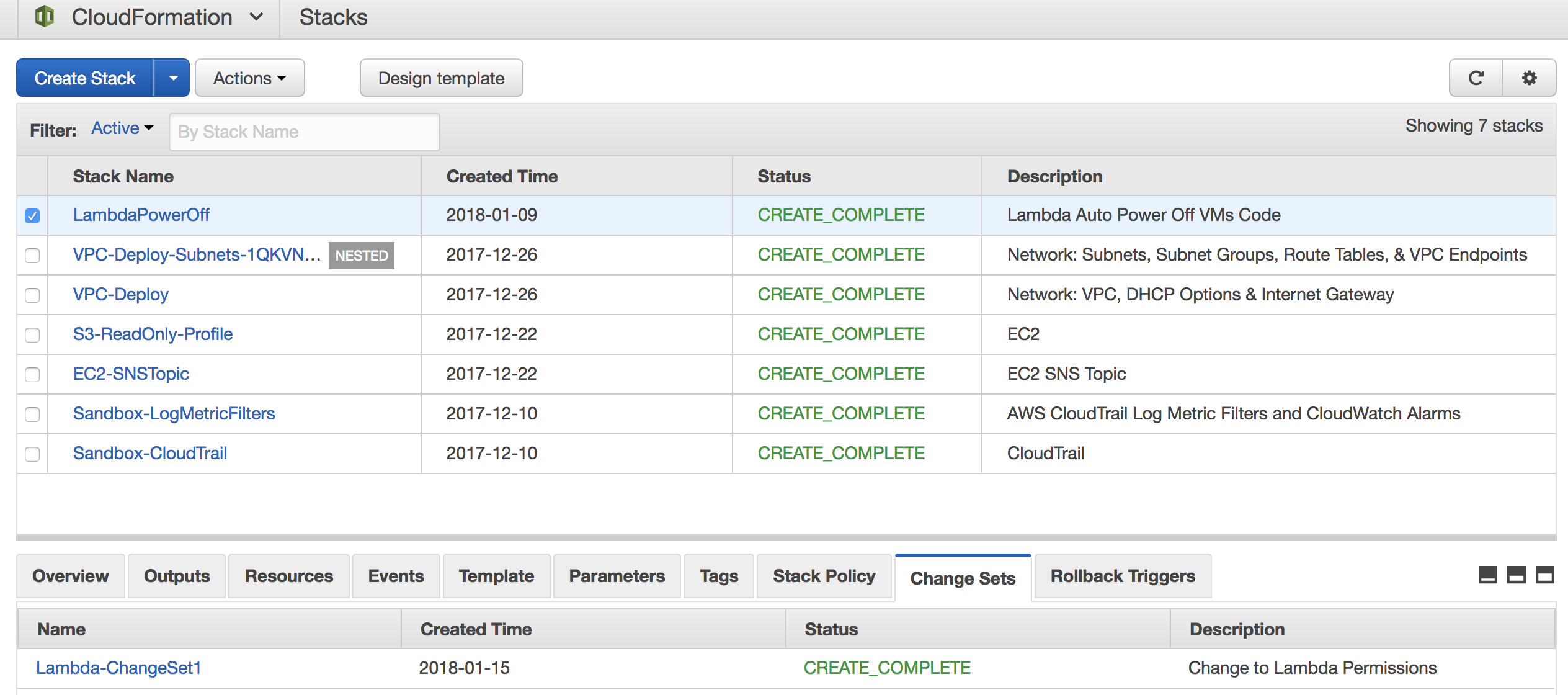Open the Rollback Triggers tab
The width and height of the screenshot is (1568, 695).
(1122, 576)
